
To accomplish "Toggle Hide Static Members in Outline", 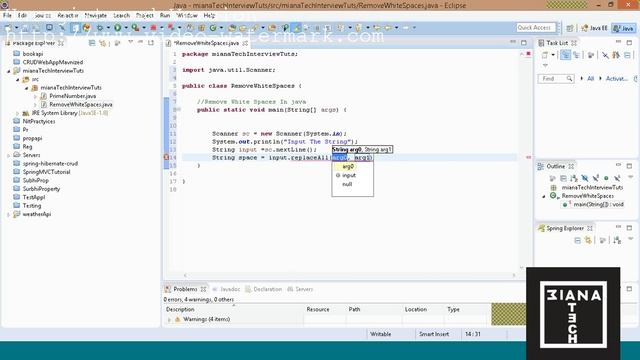I will tap(596, 178).
